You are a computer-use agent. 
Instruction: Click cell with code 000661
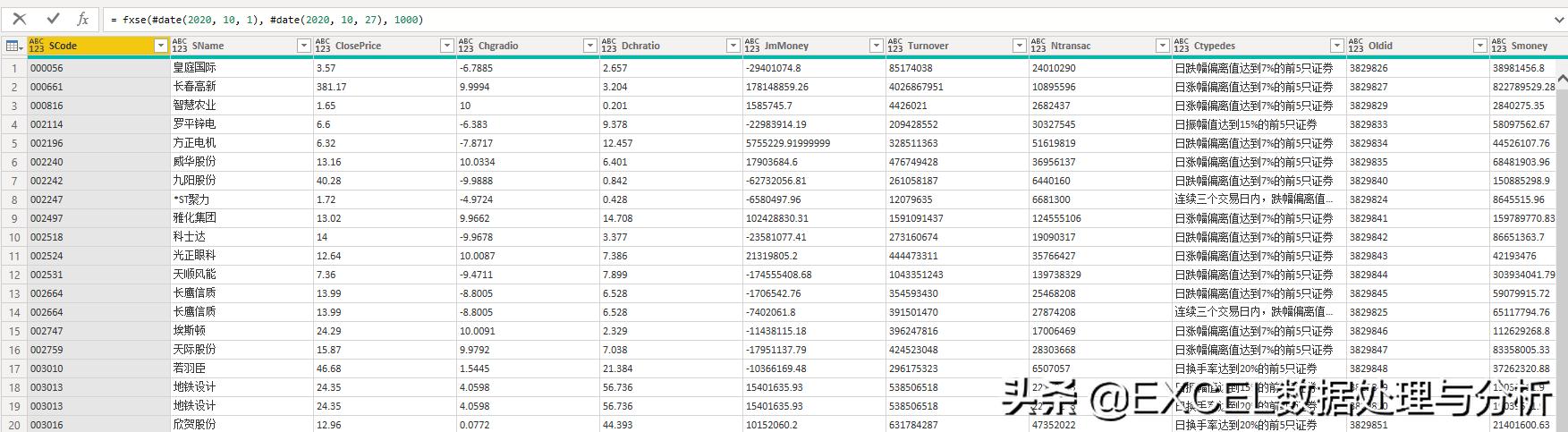98,87
